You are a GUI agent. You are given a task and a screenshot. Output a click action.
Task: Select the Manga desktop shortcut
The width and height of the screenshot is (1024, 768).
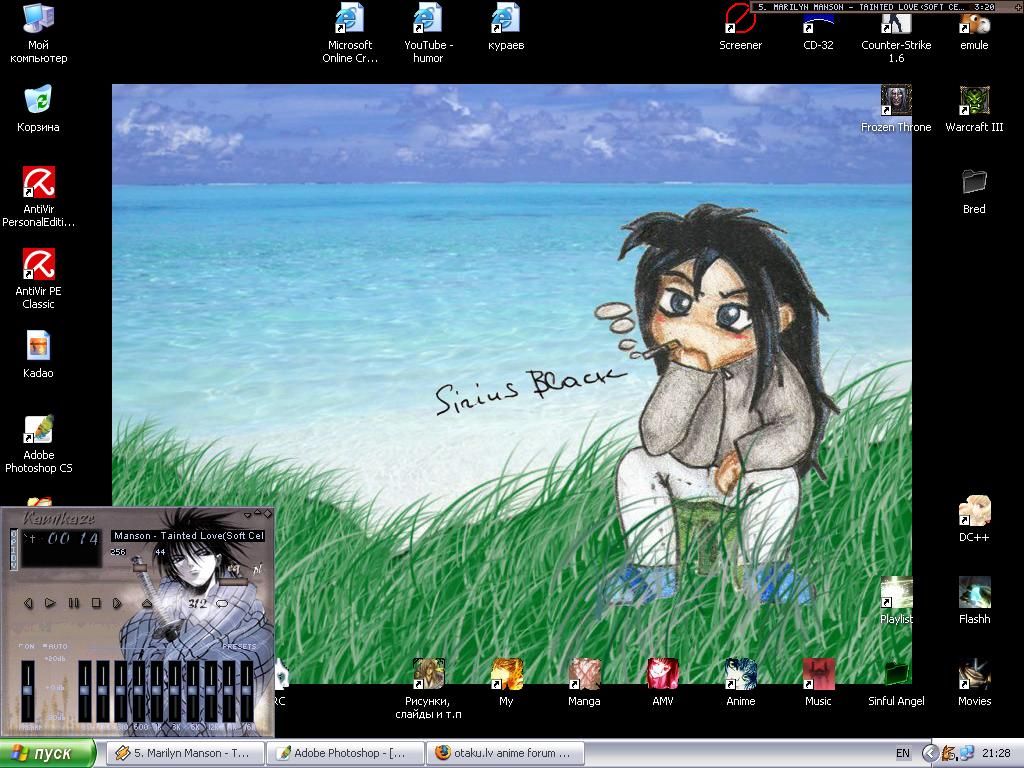pyautogui.click(x=584, y=683)
